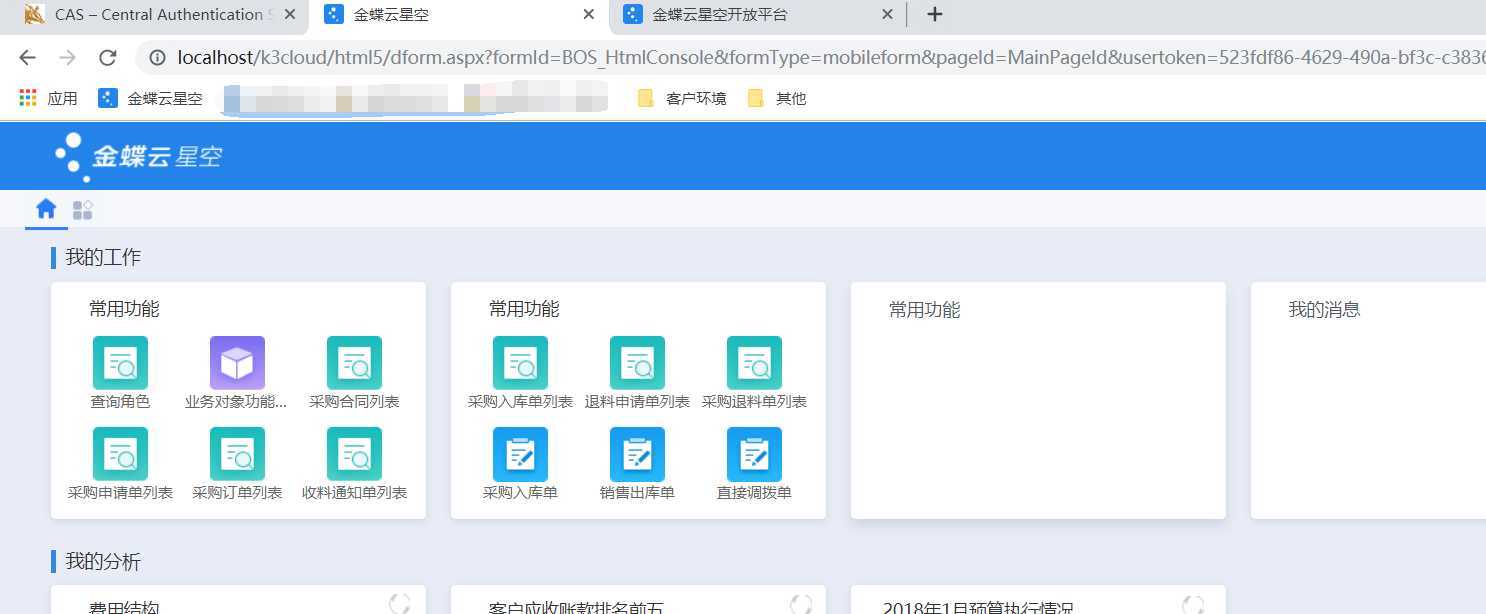This screenshot has height=614, width=1486.
Task: Click the 我的工作 section heading
Action: (x=103, y=257)
